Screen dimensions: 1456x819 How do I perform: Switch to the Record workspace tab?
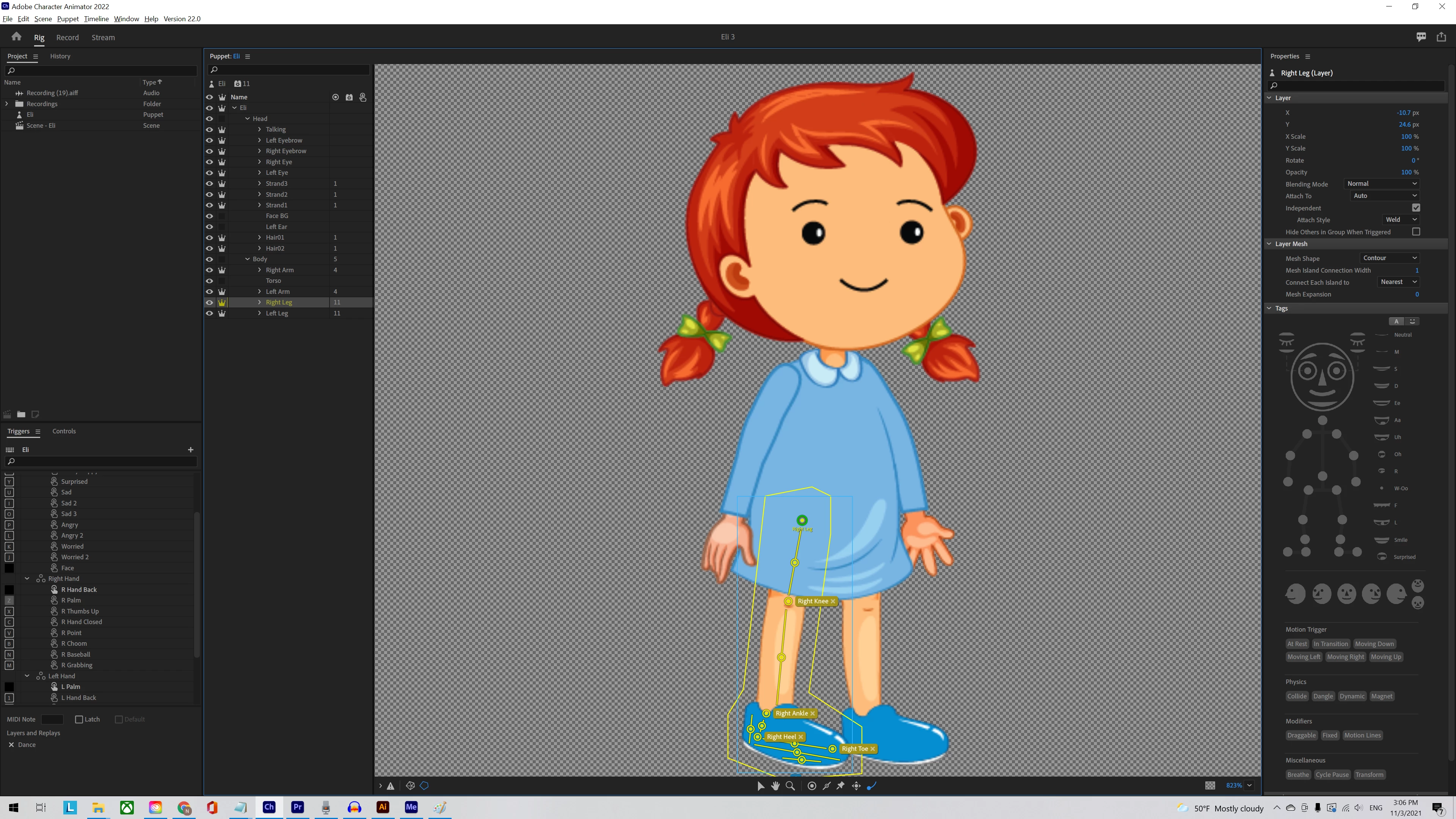pos(67,37)
